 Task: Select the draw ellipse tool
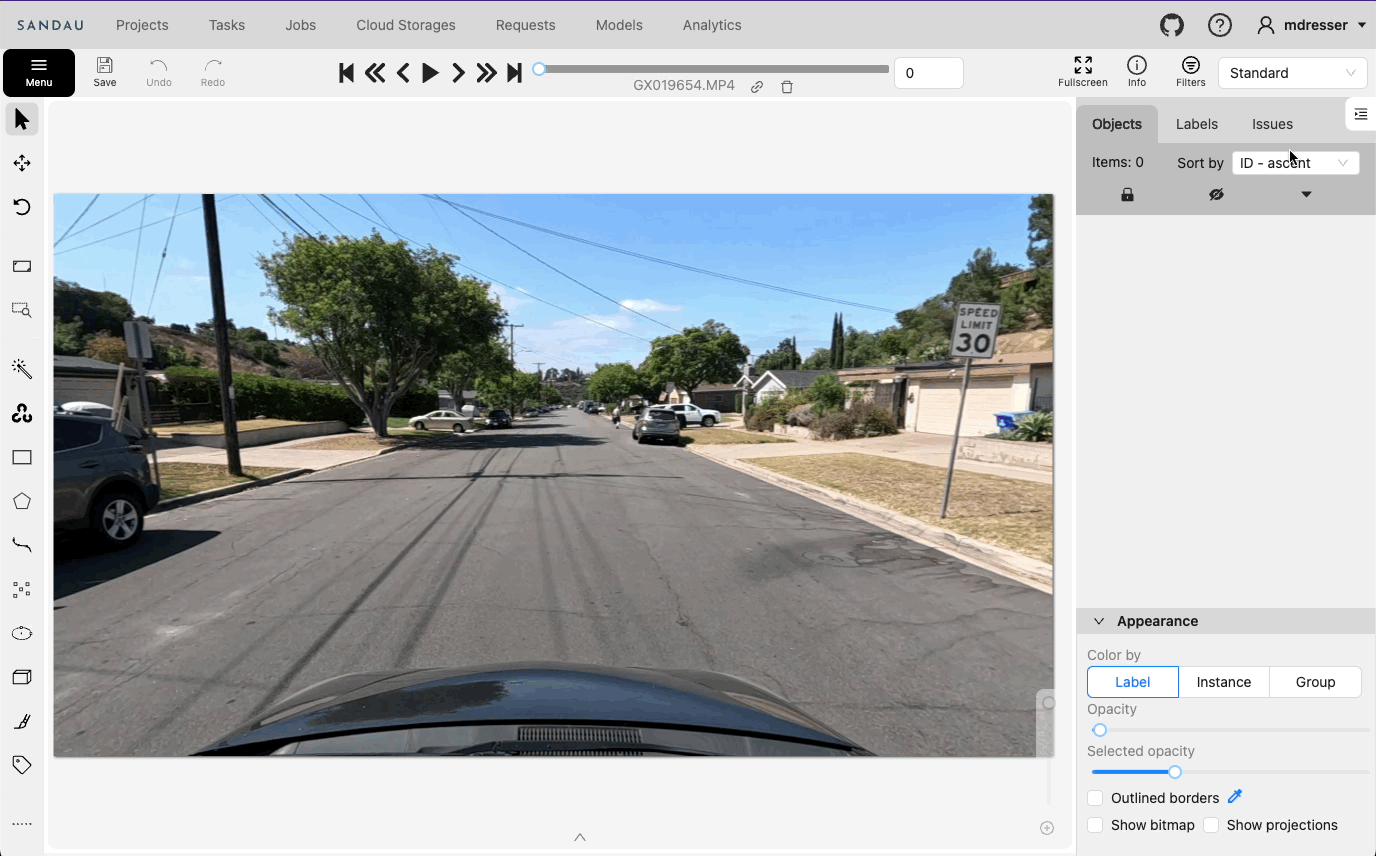coord(22,634)
